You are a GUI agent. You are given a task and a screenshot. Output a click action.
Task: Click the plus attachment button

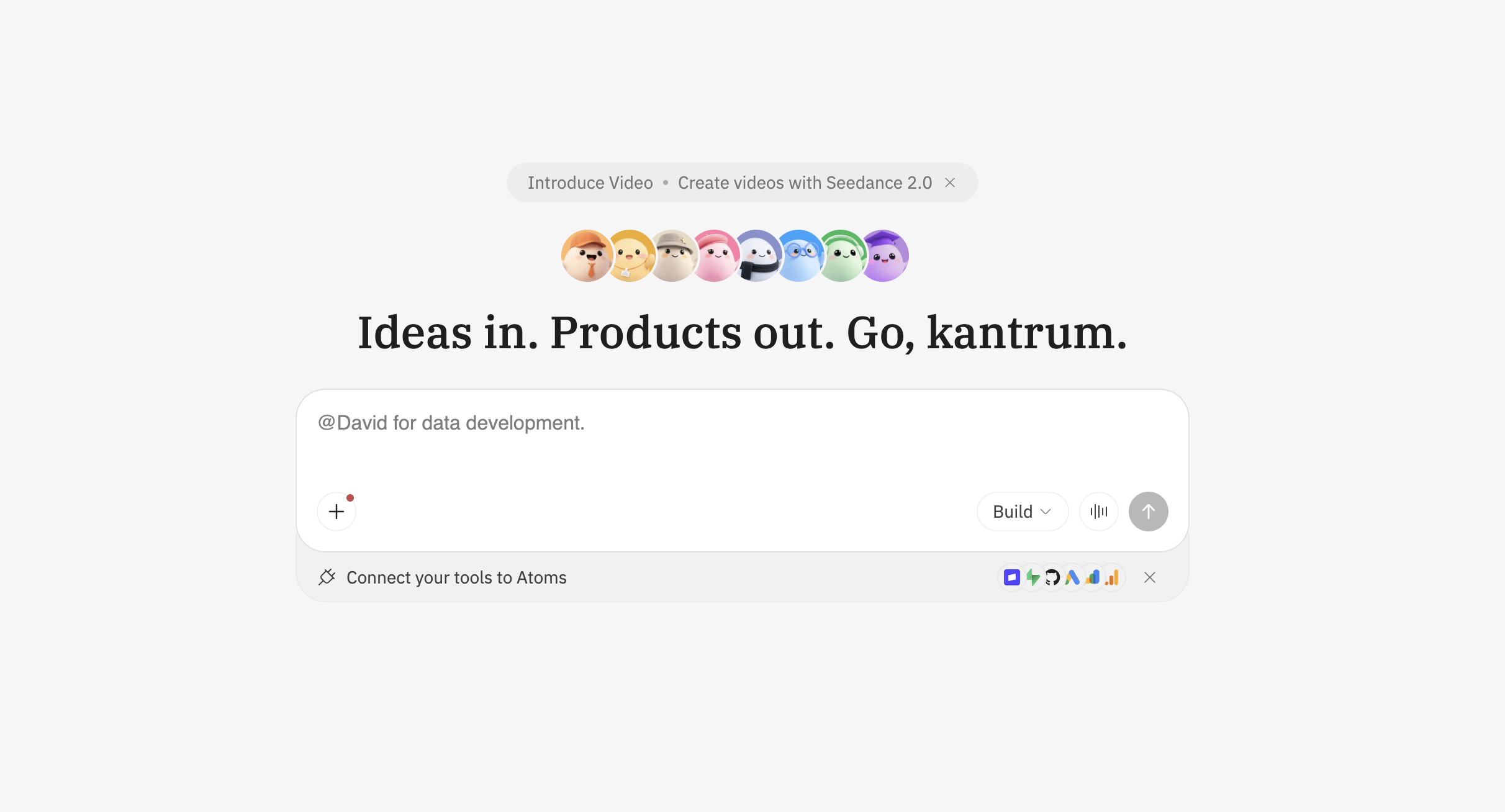337,512
